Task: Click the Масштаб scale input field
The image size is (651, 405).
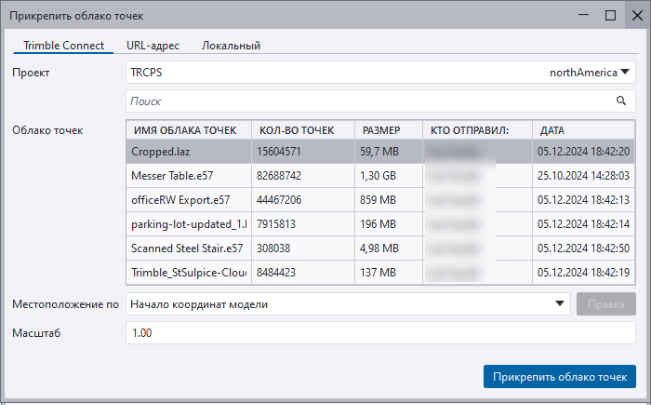Action: [380, 333]
